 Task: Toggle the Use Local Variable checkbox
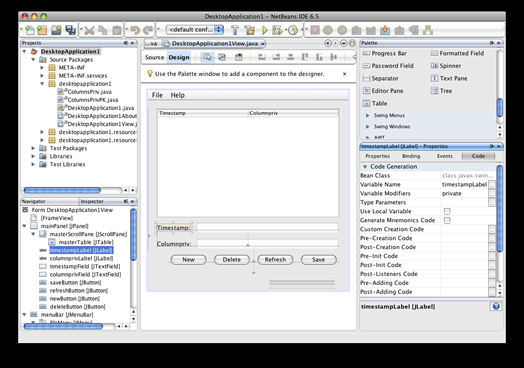(x=447, y=211)
